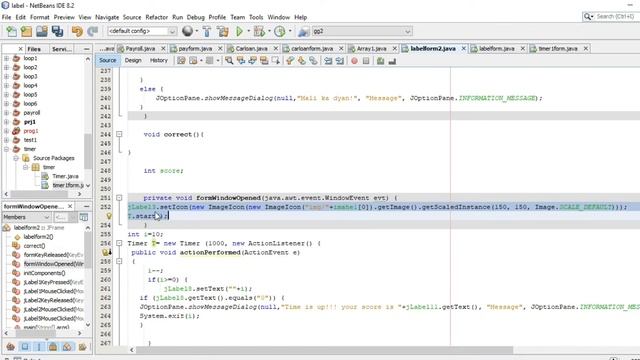Click the Navigator view-mode icon beside Members
Viewport: 640px width, 360px height.
point(84,217)
